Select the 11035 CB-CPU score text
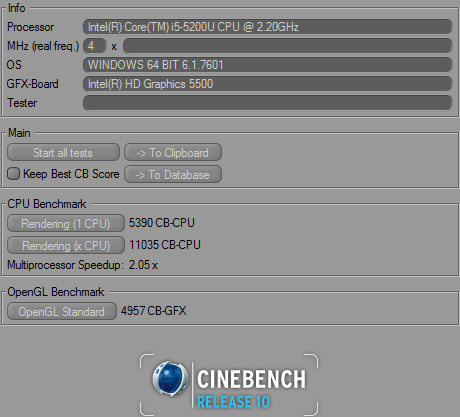460x417 pixels. pos(165,245)
